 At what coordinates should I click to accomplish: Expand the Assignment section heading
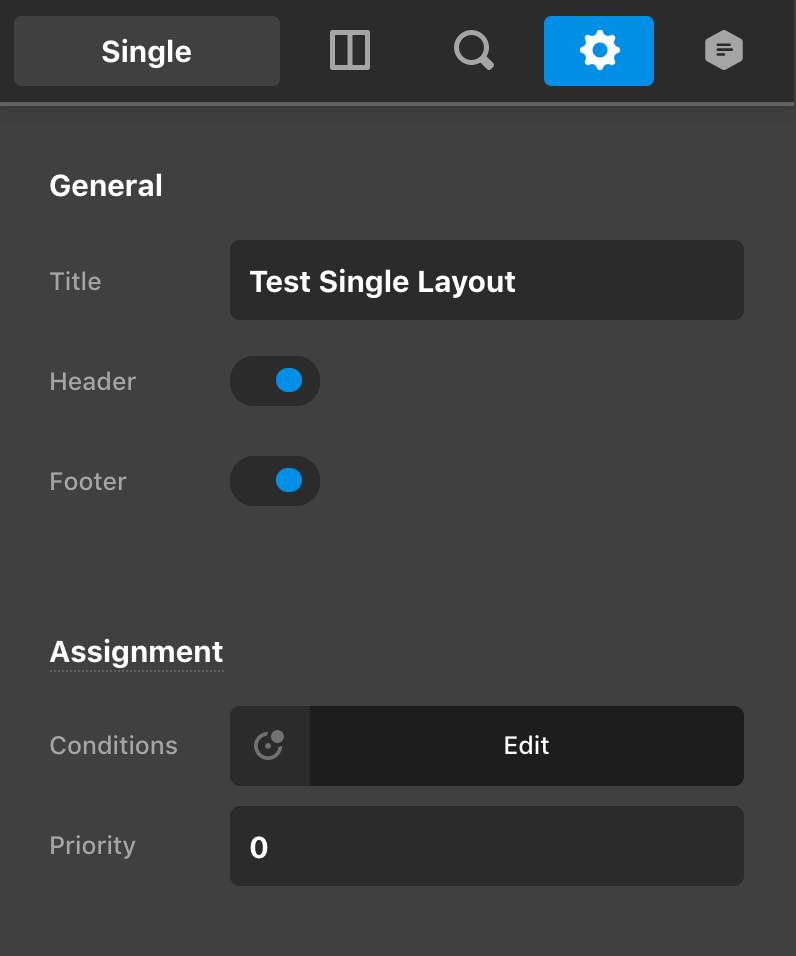[x=136, y=652]
